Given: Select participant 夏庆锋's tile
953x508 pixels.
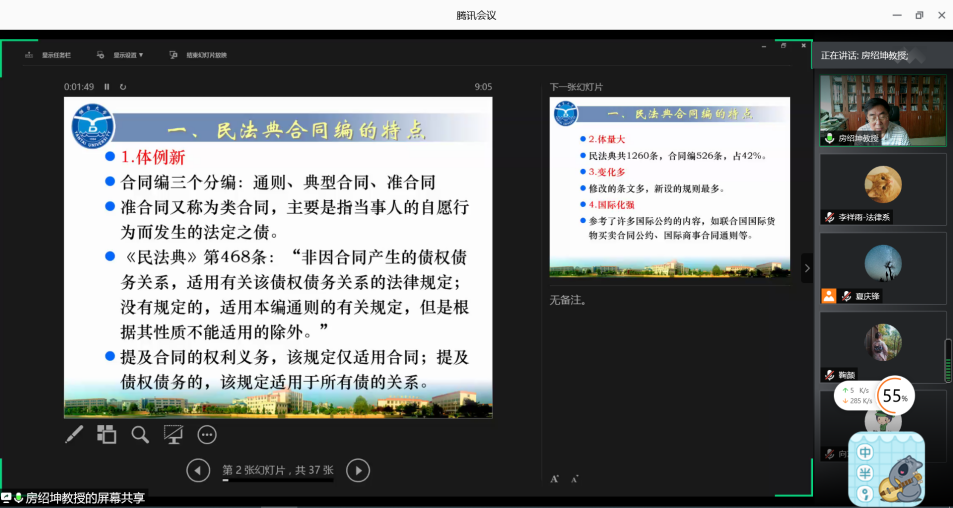Looking at the screenshot, I should pos(882,268).
